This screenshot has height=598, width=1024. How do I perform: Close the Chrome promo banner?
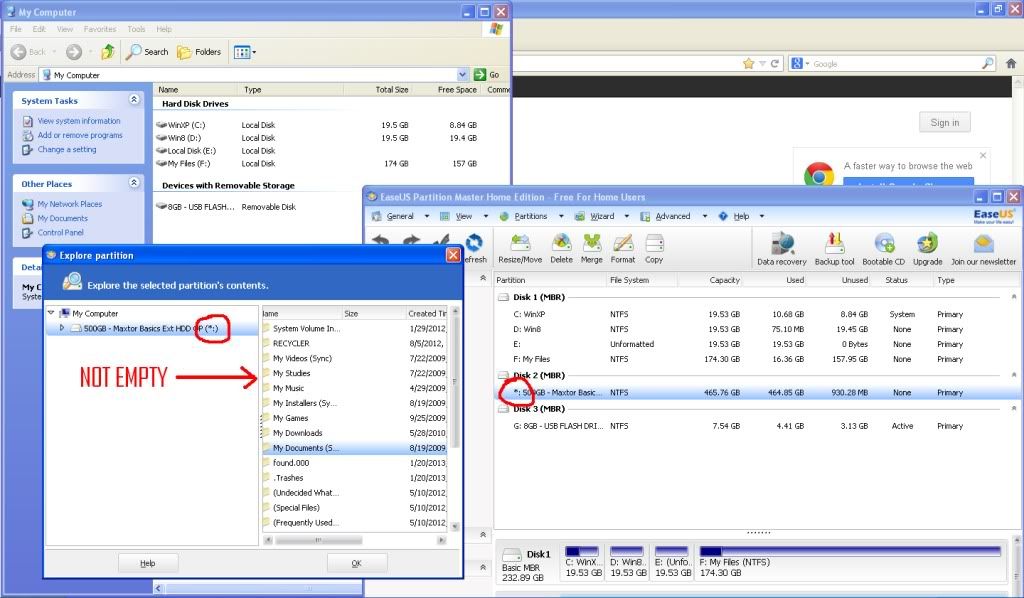click(x=983, y=155)
